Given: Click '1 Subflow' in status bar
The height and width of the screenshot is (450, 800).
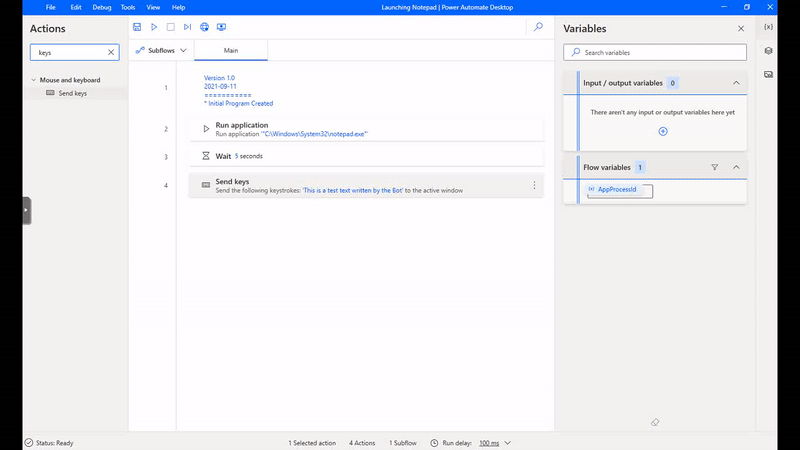Looking at the screenshot, I should tap(403, 443).
